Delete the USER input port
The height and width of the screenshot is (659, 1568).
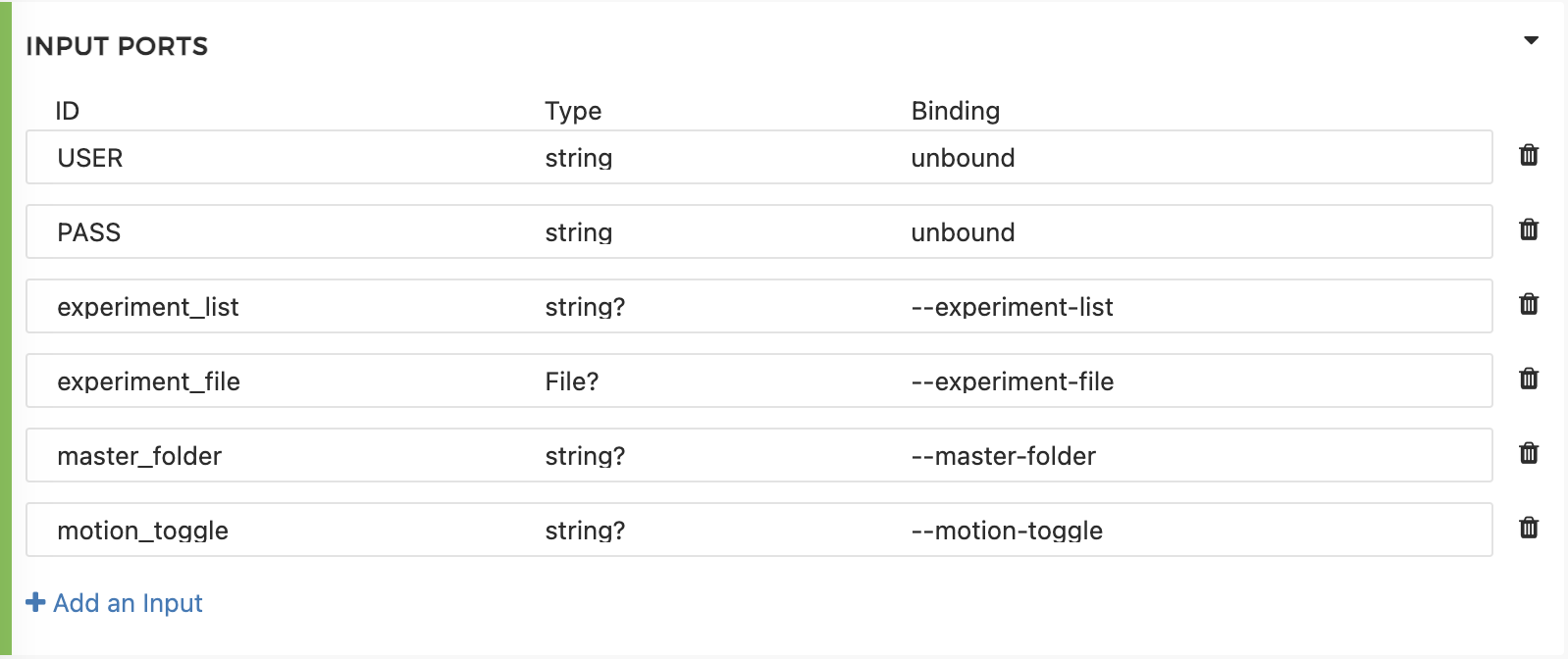click(x=1528, y=155)
